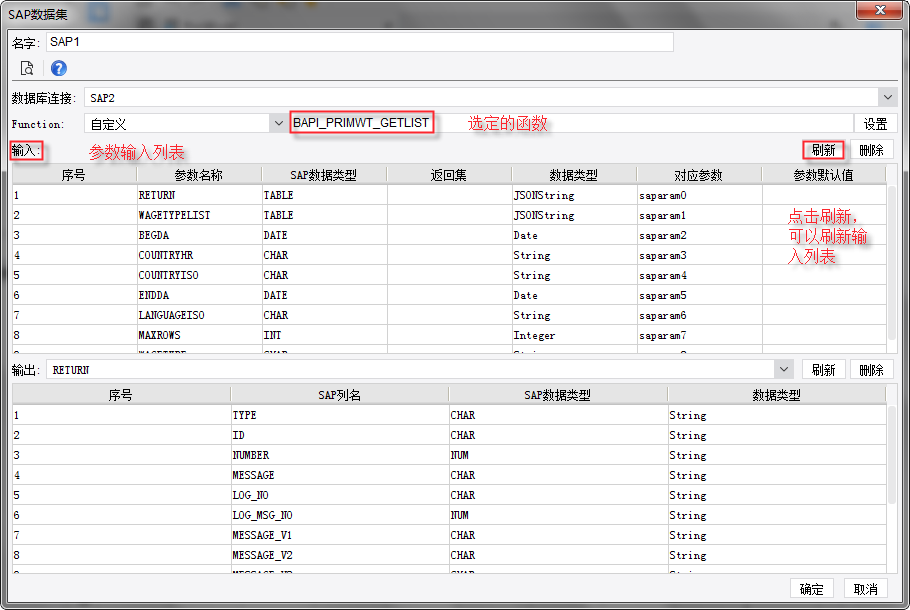This screenshot has width=910, height=610.
Task: Click 刷新 button next to output RETURN
Action: [823, 370]
